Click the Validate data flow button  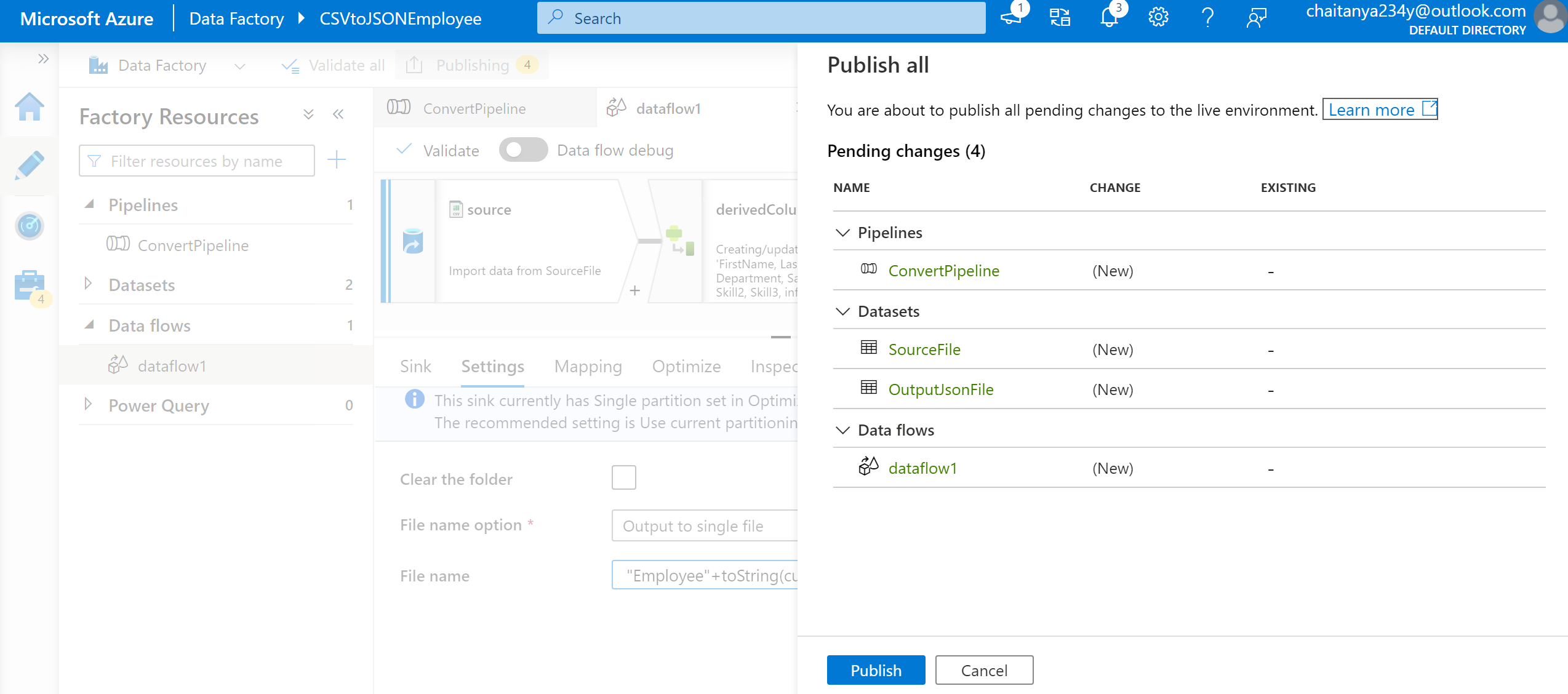click(438, 150)
